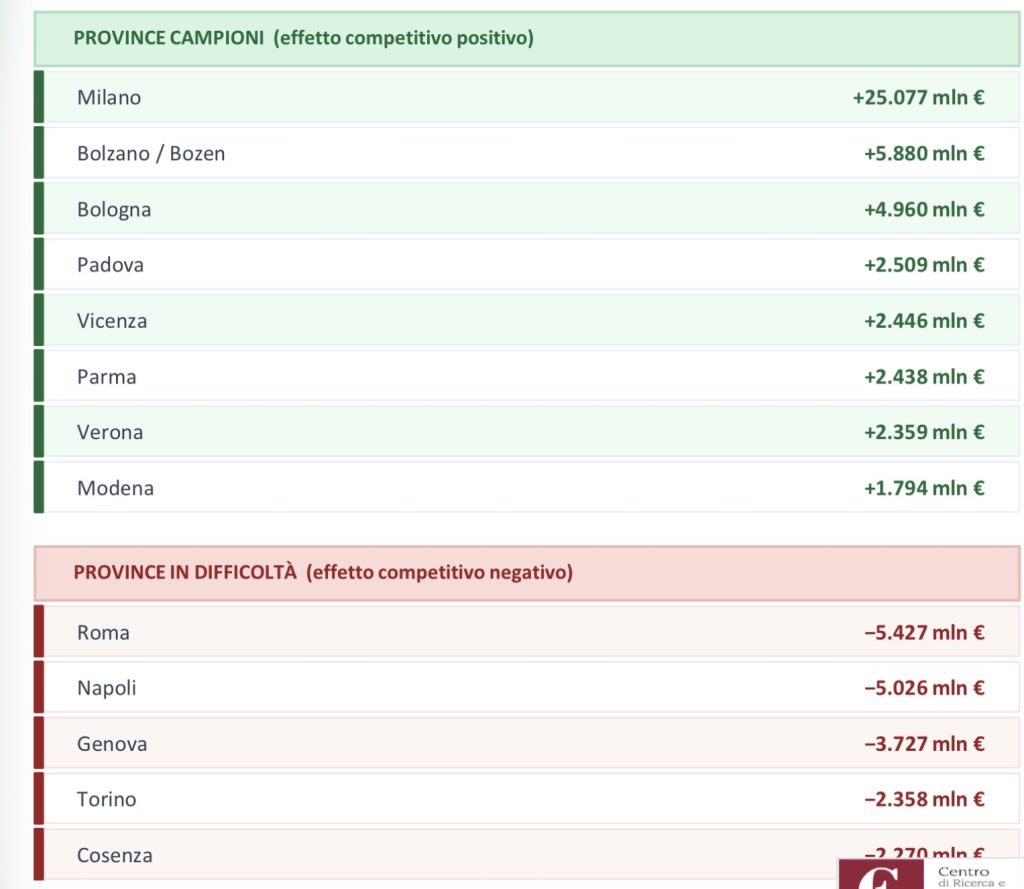
Task: Click the +5.880 mln € Bolzano value
Action: point(923,154)
